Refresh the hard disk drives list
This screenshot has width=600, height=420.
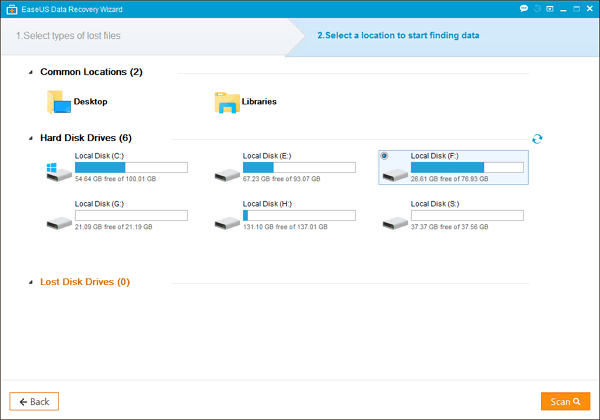pyautogui.click(x=537, y=139)
